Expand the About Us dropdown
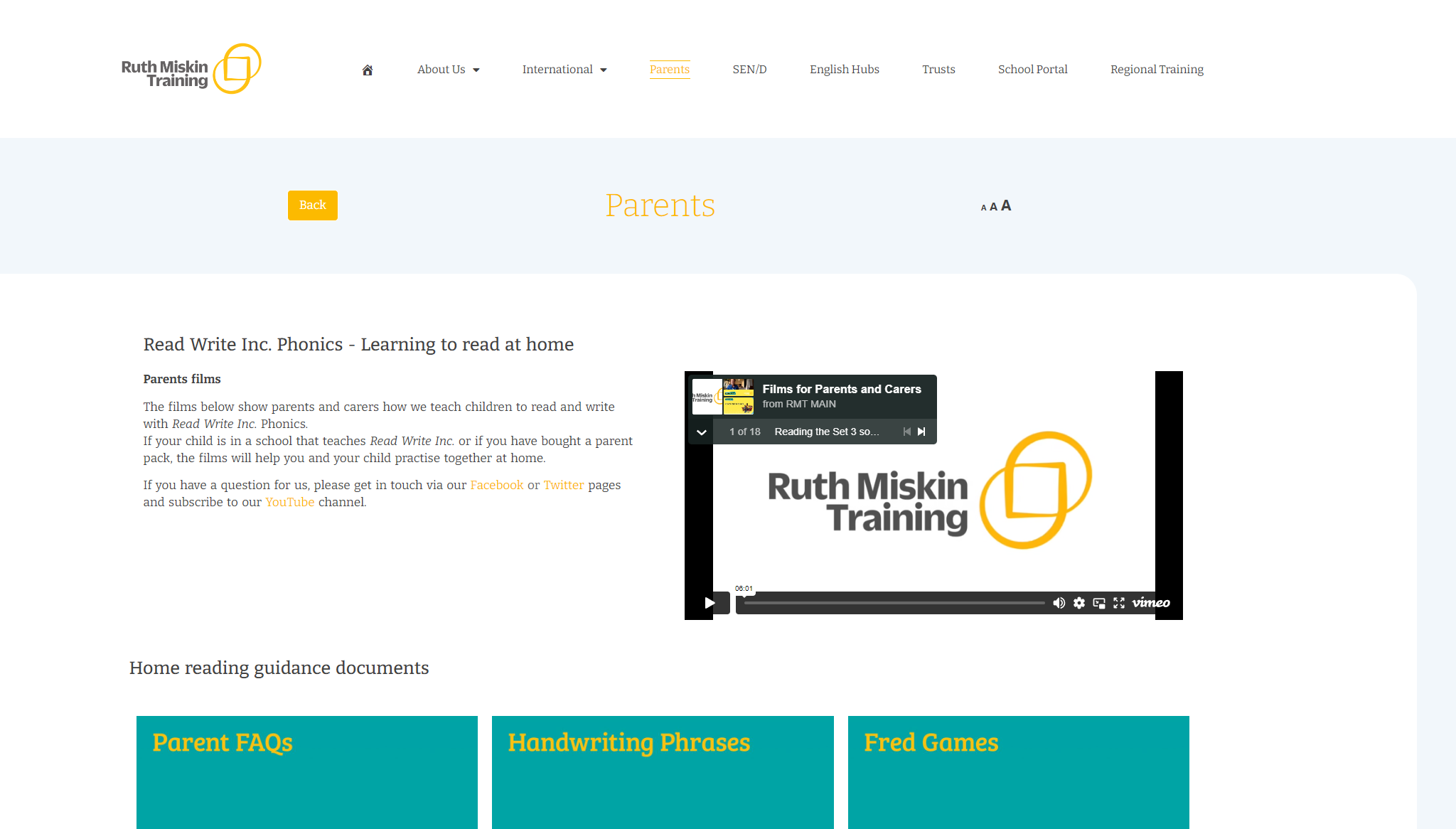 pos(448,70)
